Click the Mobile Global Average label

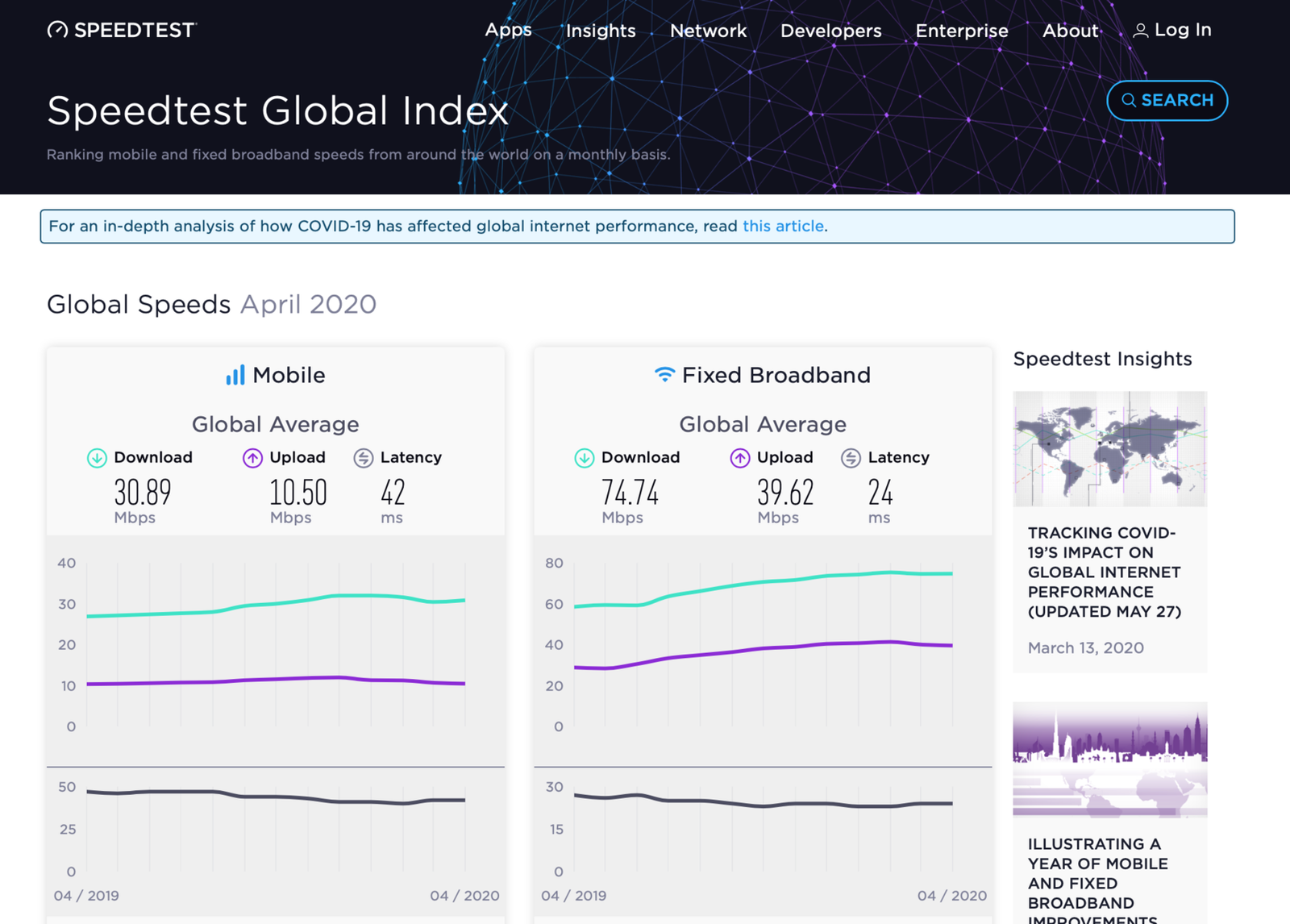[275, 424]
